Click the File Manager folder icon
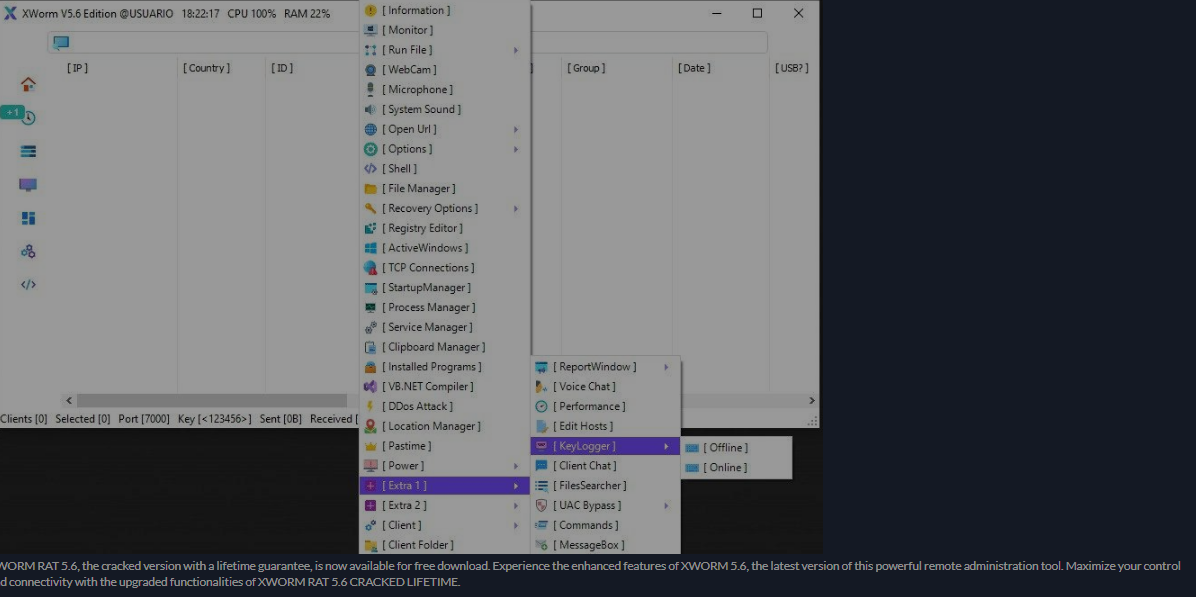Image resolution: width=1196 pixels, height=597 pixels. click(371, 189)
